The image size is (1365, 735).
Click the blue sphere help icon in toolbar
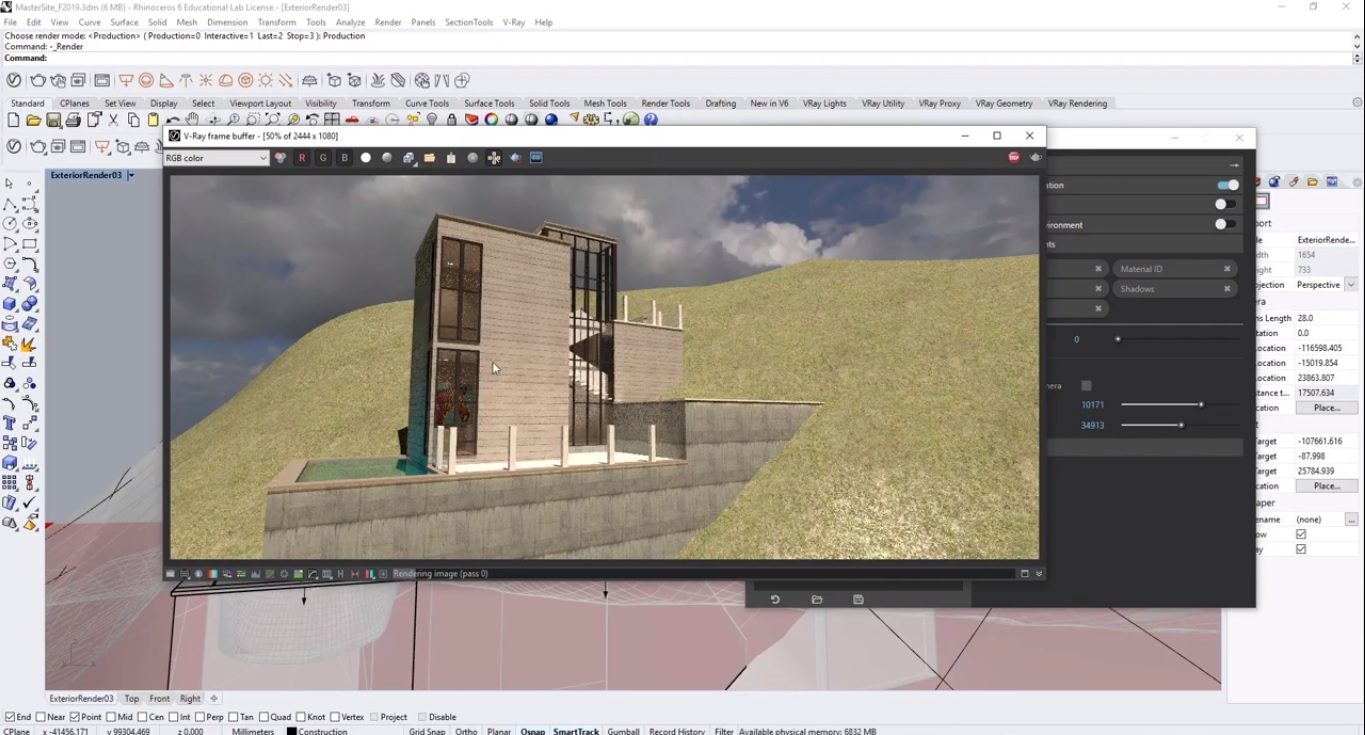pyautogui.click(x=651, y=120)
